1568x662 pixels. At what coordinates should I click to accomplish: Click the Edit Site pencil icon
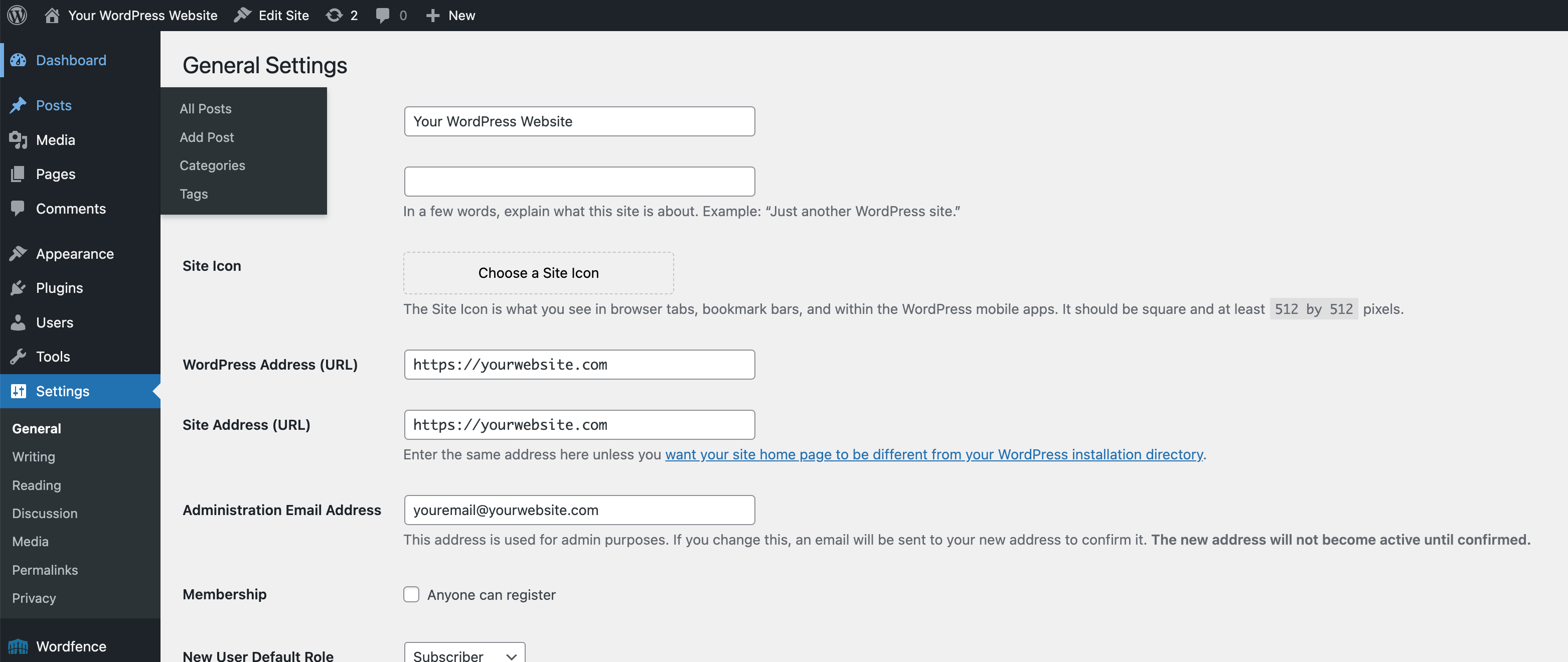[x=243, y=15]
